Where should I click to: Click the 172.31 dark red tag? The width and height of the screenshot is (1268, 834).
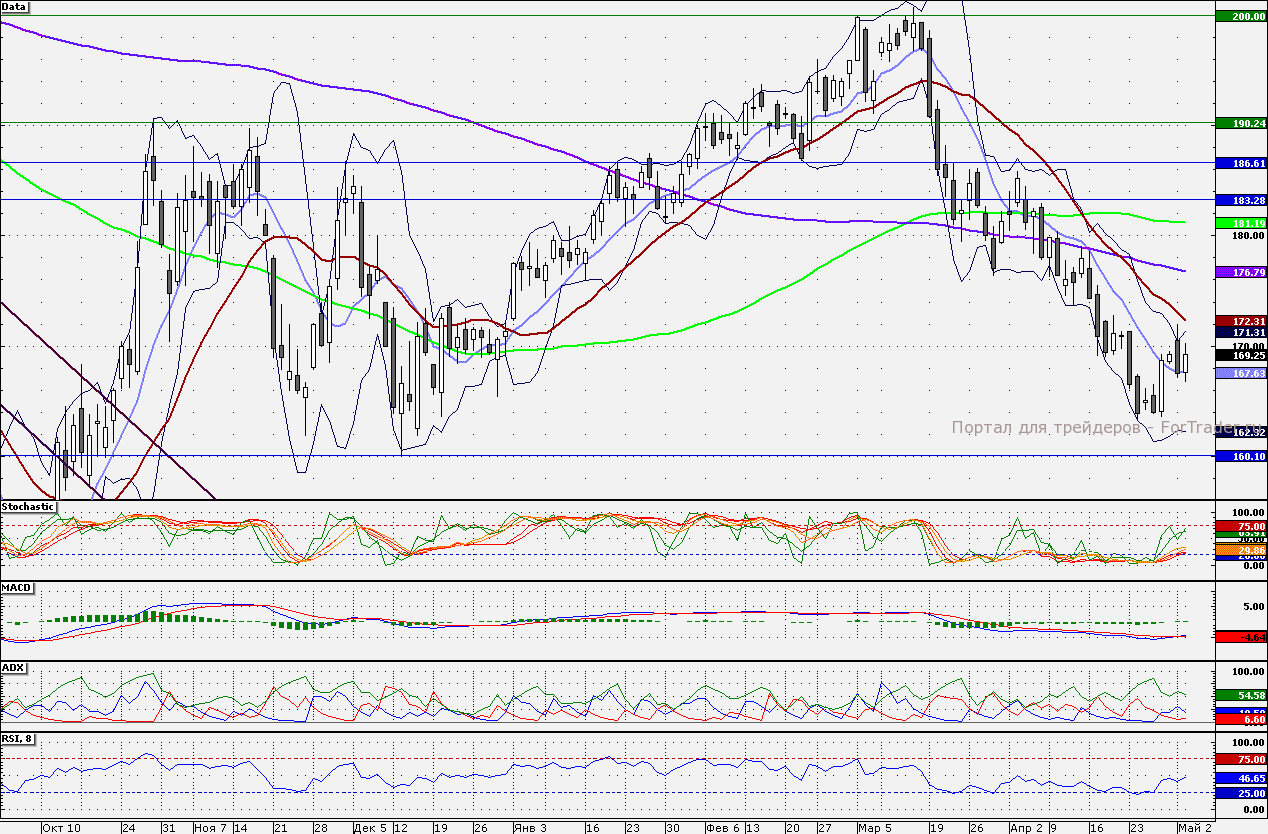1240,320
